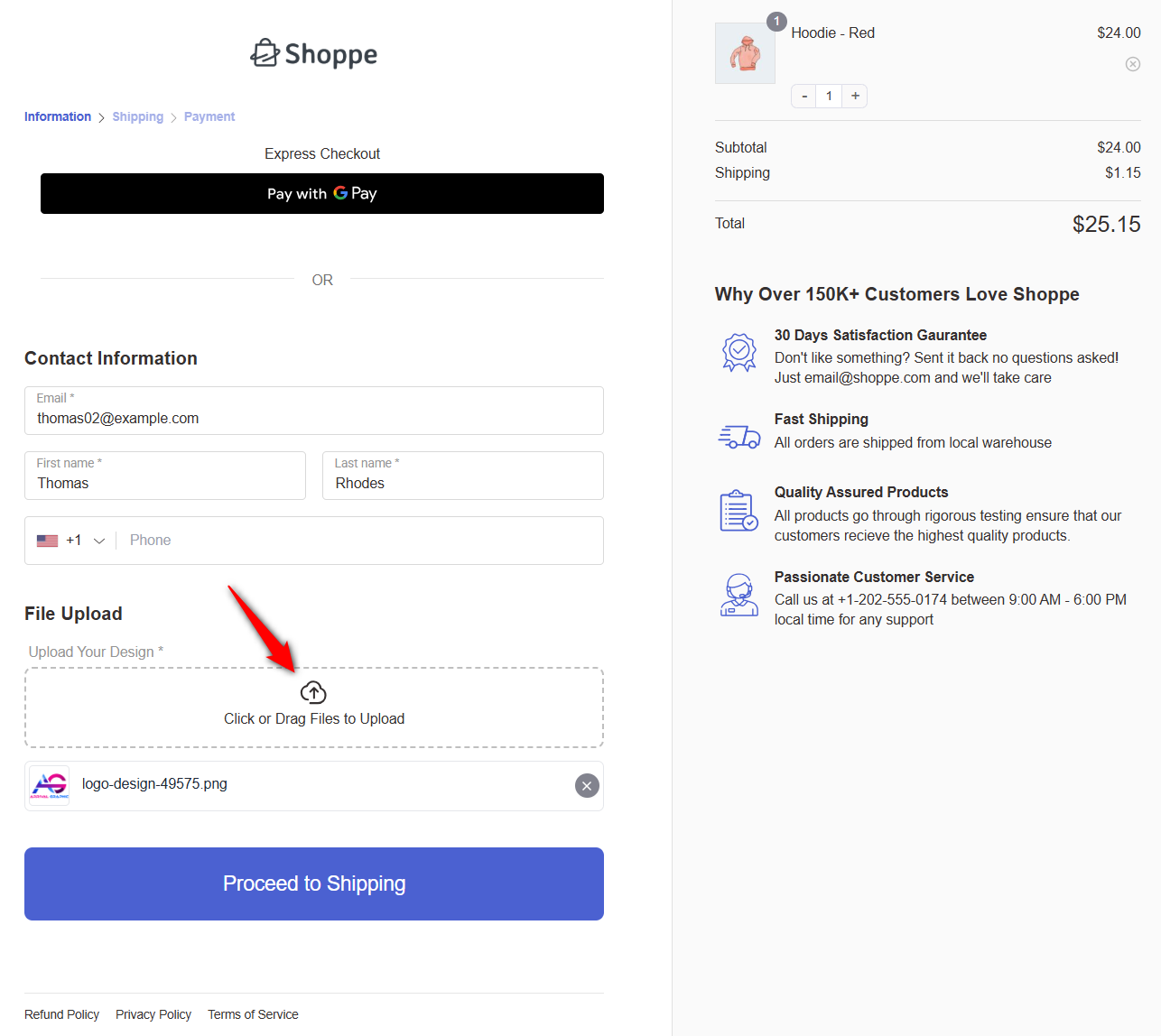This screenshot has height=1036, width=1161.
Task: Increase the Hoodie quantity with the plus button
Action: [x=854, y=96]
